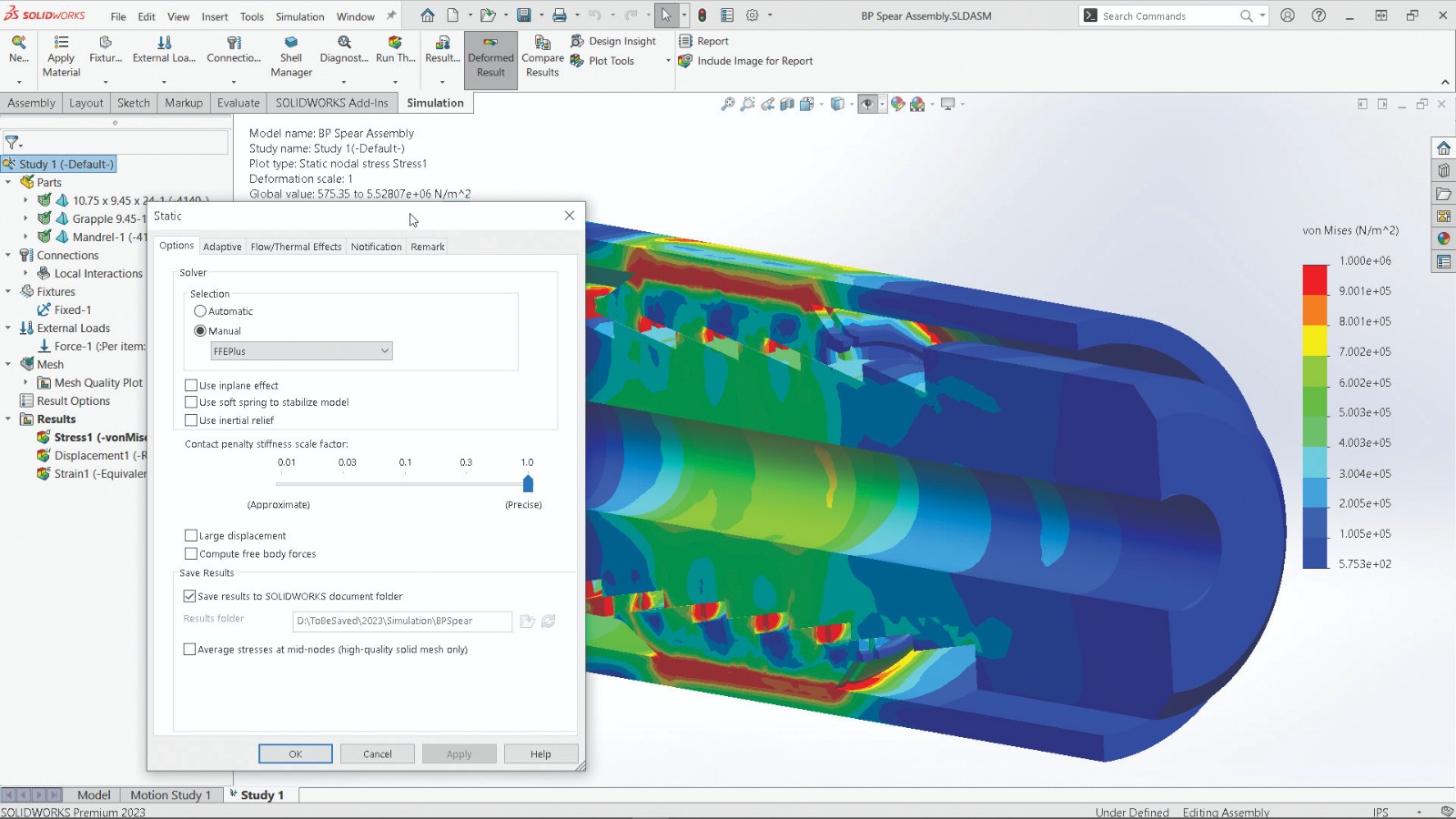Click the Home icon in title bar
This screenshot has width=1456, height=819.
pos(427,15)
